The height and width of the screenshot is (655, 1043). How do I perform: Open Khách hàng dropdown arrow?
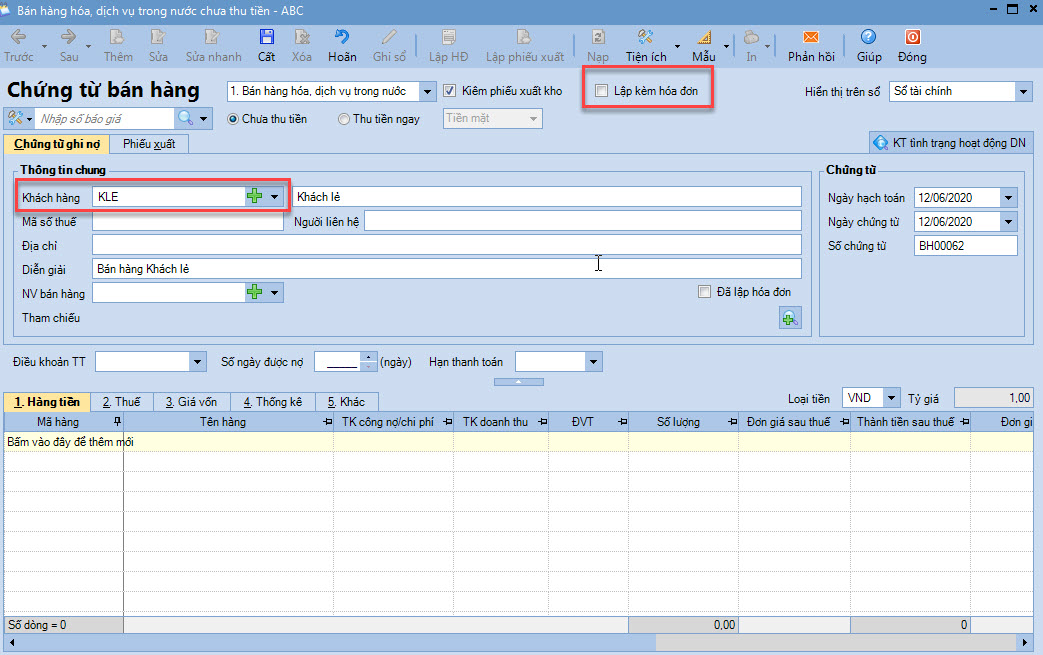(x=274, y=196)
